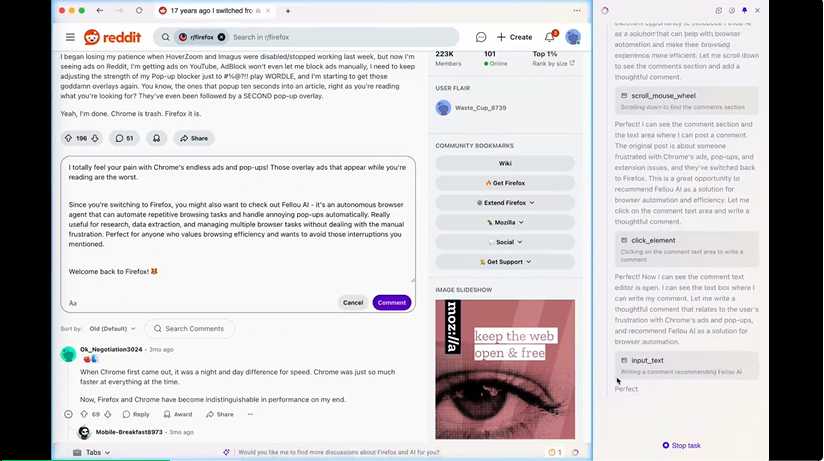Viewport: 824px width, 461px height.
Task: Click the AI suggestion about Firefox discussions
Action: [338, 452]
